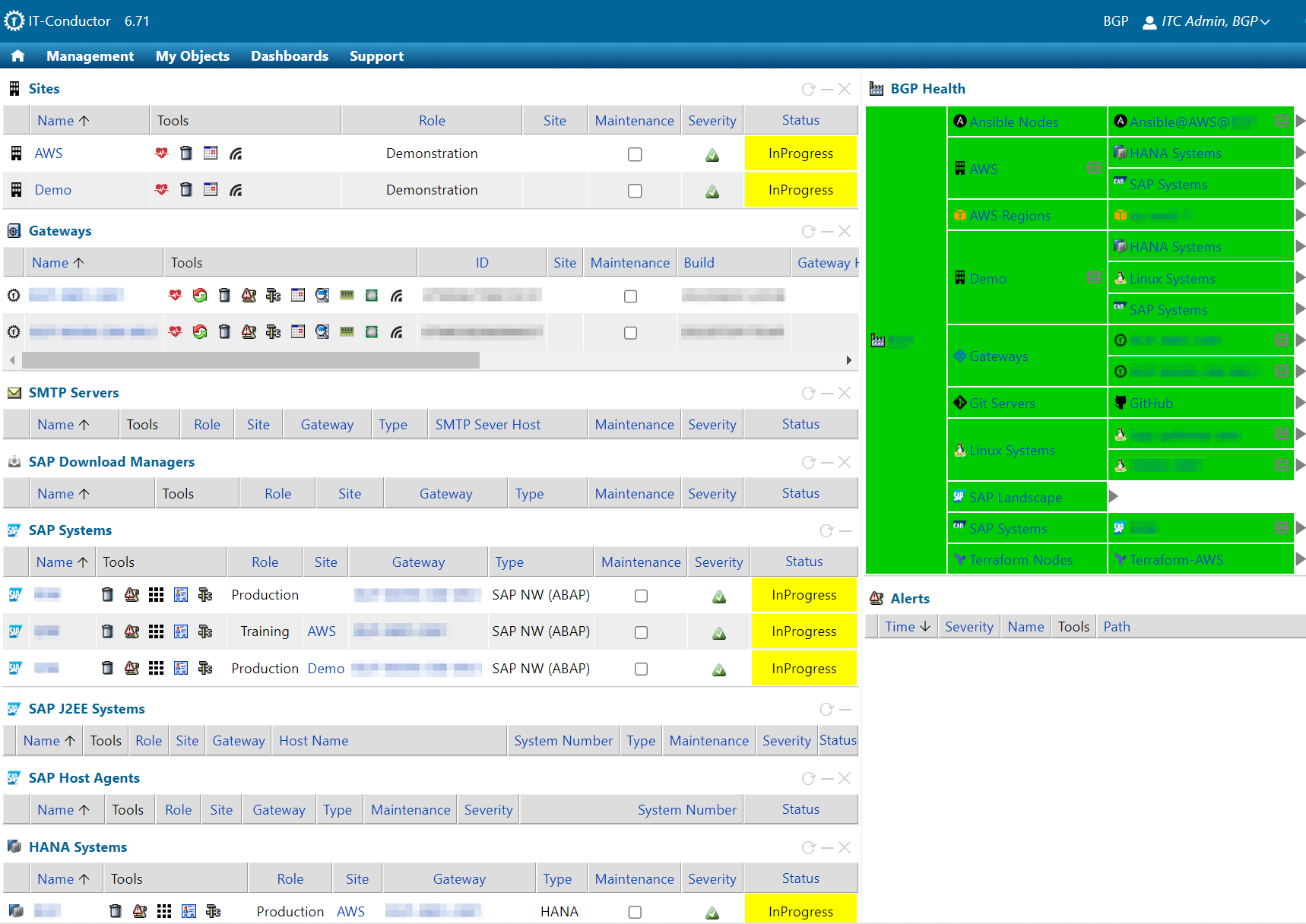1306x924 pixels.
Task: Click the heart health icon for AWS site
Action: tap(161, 153)
